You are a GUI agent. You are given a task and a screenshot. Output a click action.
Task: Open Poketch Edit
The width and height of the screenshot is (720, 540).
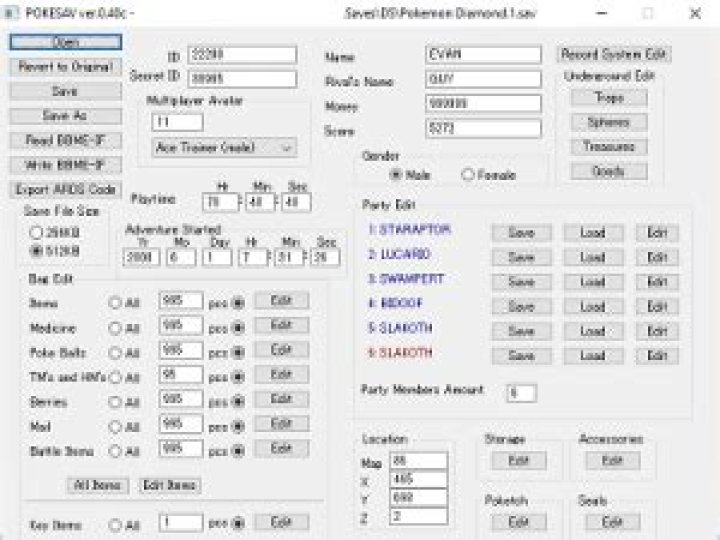click(519, 522)
